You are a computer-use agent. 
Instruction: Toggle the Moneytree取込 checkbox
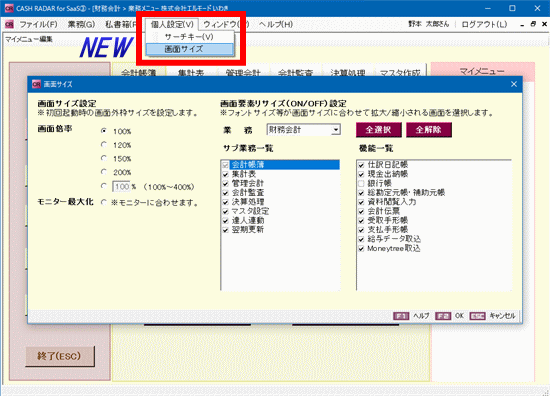(361, 248)
